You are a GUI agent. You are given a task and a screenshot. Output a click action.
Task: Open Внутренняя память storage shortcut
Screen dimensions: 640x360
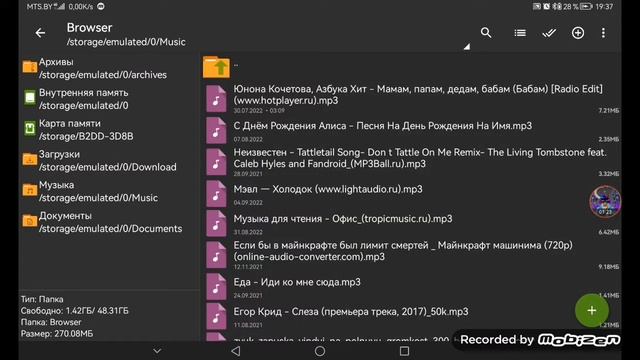click(109, 99)
